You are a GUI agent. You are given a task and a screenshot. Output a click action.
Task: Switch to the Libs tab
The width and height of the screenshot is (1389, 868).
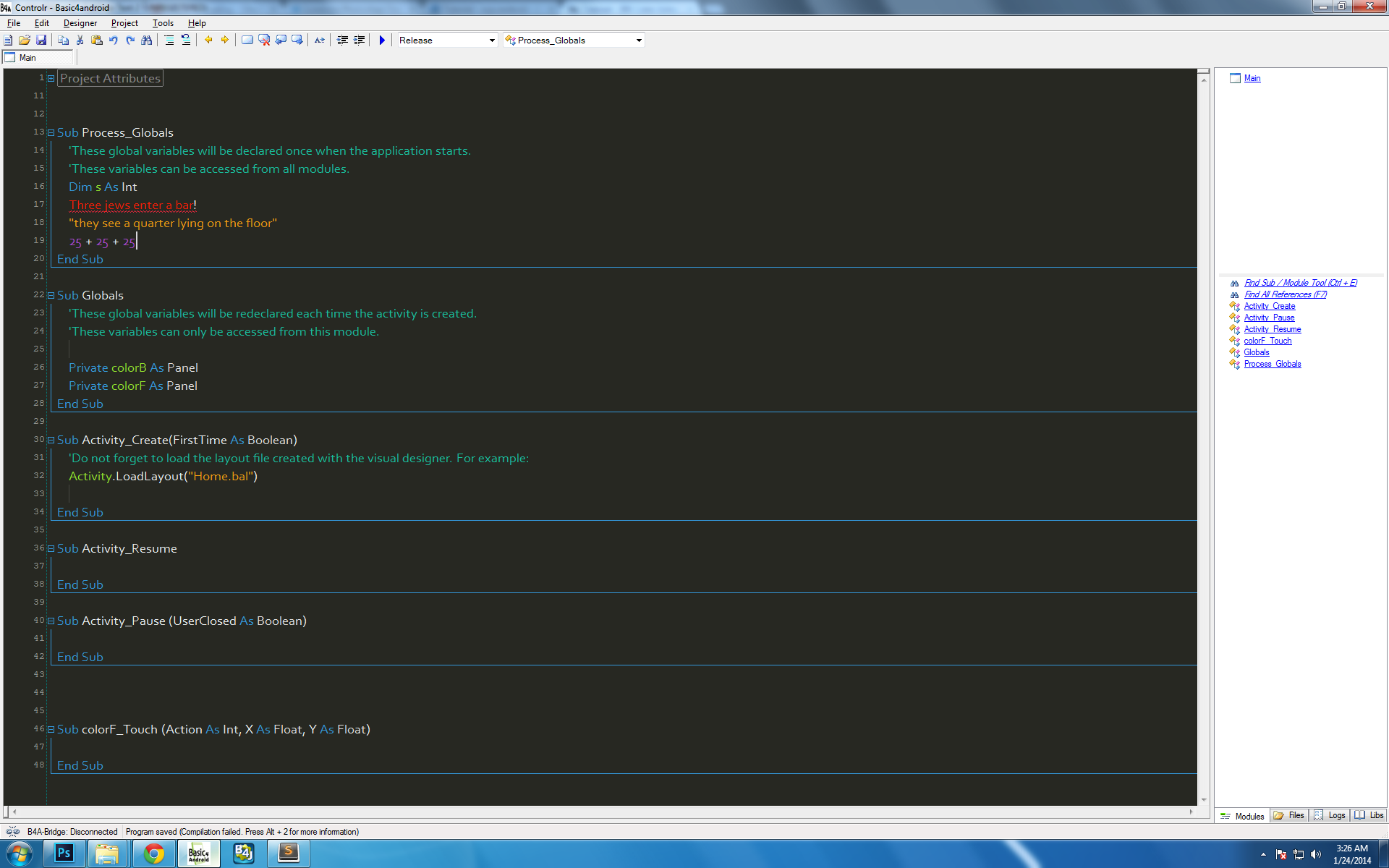coord(1369,815)
